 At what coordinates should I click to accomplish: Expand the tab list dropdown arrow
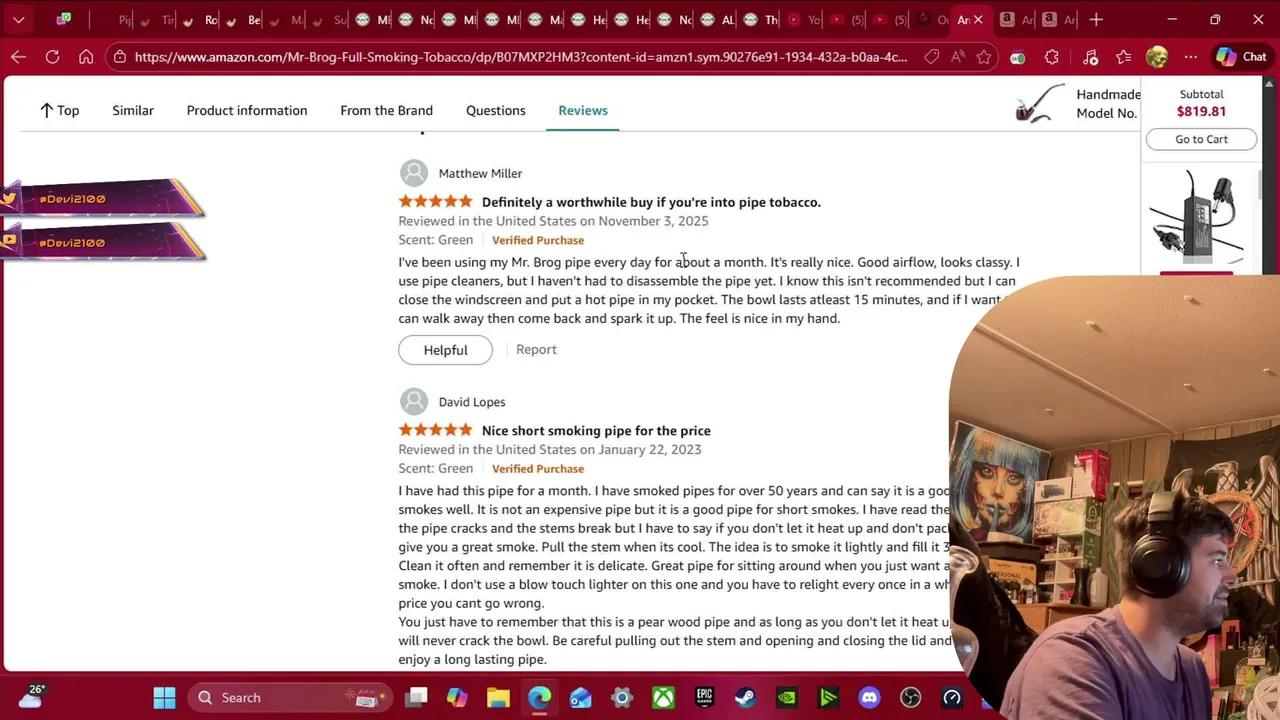pos(18,19)
